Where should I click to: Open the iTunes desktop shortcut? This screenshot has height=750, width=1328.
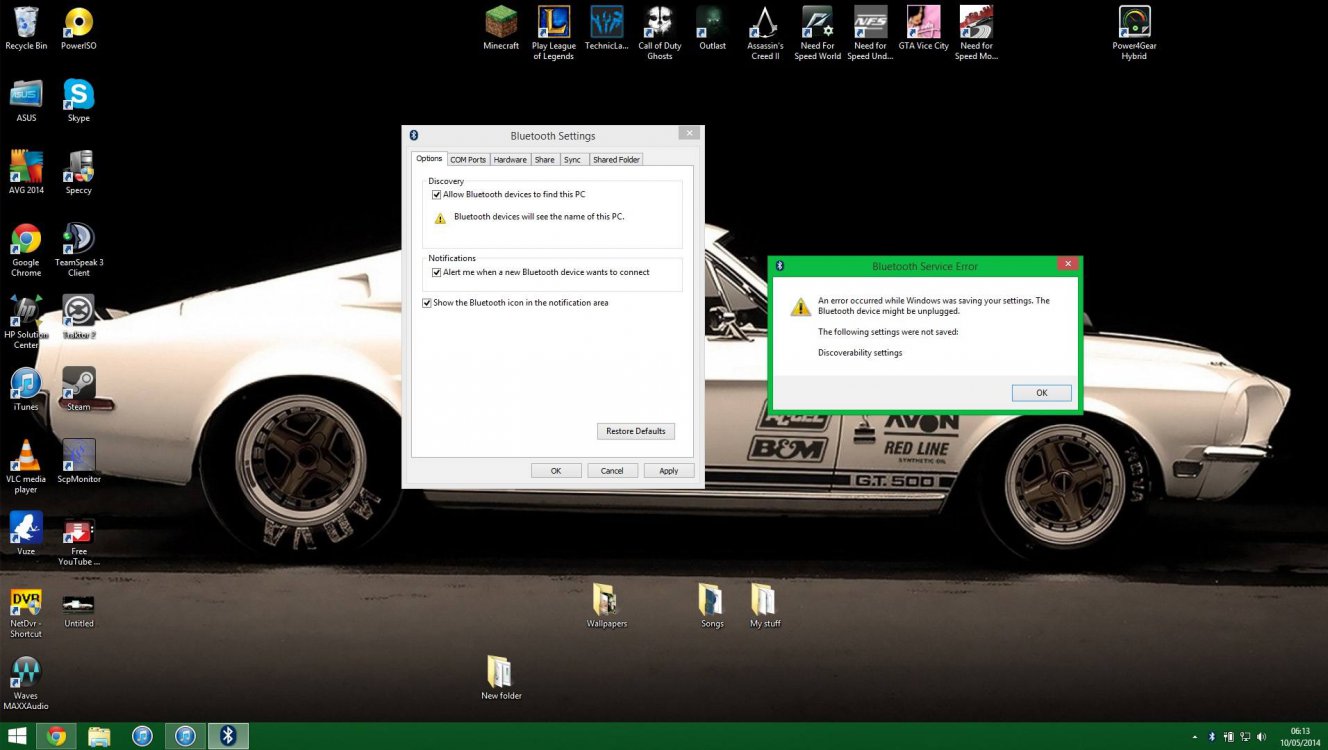coord(26,389)
